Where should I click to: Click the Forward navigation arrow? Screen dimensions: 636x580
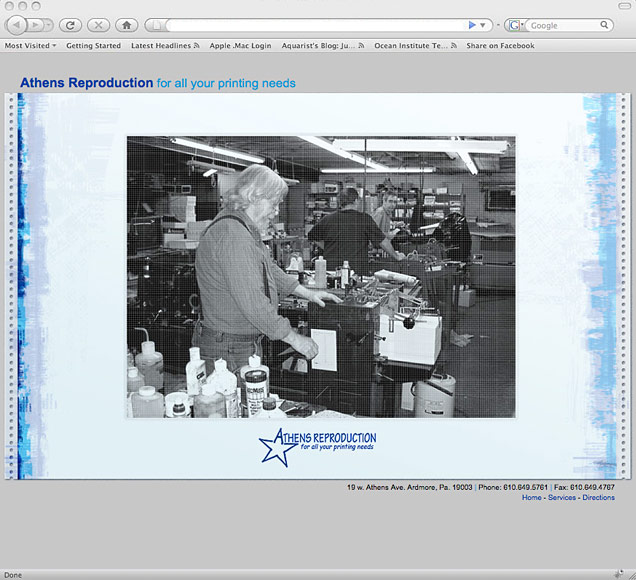[x=37, y=25]
